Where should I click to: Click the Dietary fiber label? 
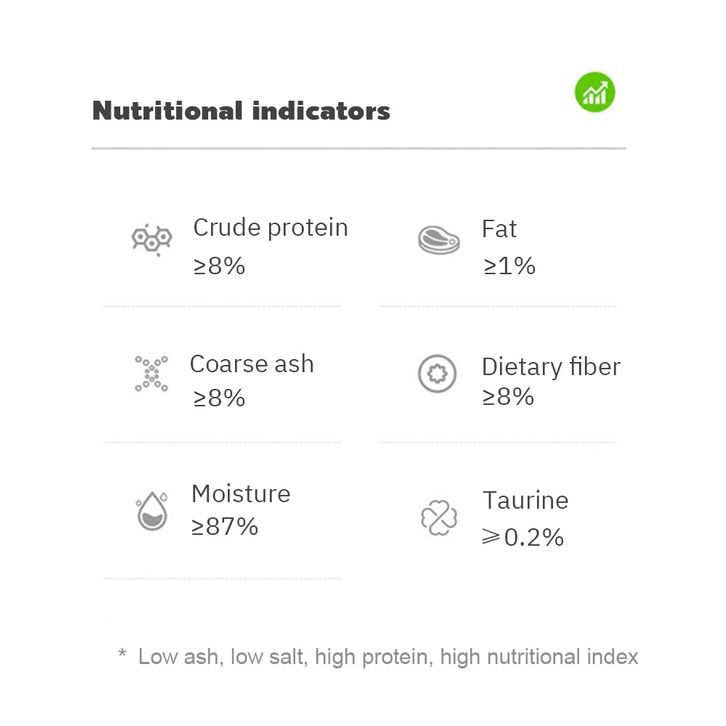(551, 367)
